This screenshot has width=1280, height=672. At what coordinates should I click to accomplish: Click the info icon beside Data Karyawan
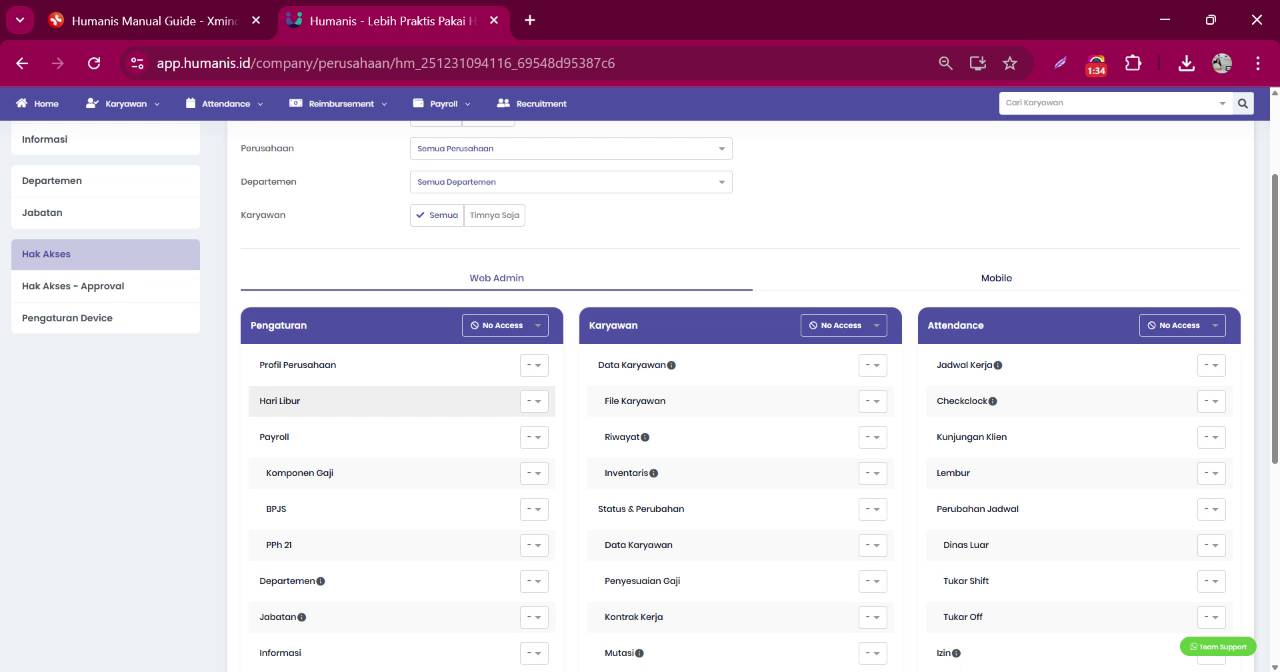[671, 365]
